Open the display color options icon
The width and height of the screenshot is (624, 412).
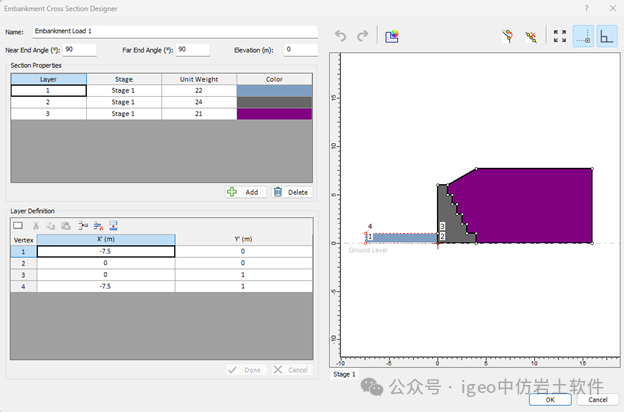(392, 36)
